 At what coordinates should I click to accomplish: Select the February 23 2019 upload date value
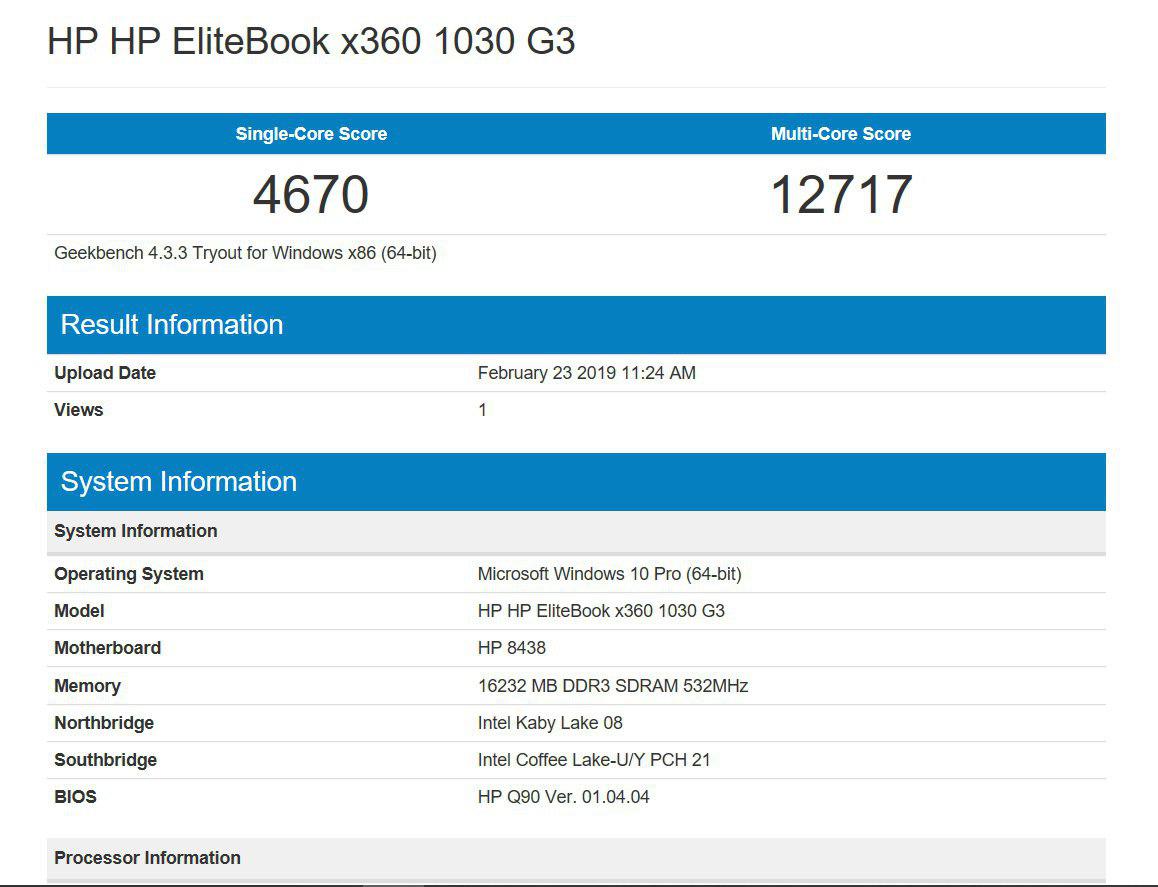[586, 373]
